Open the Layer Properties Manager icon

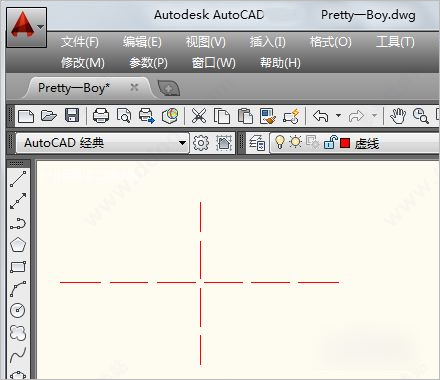[257, 143]
